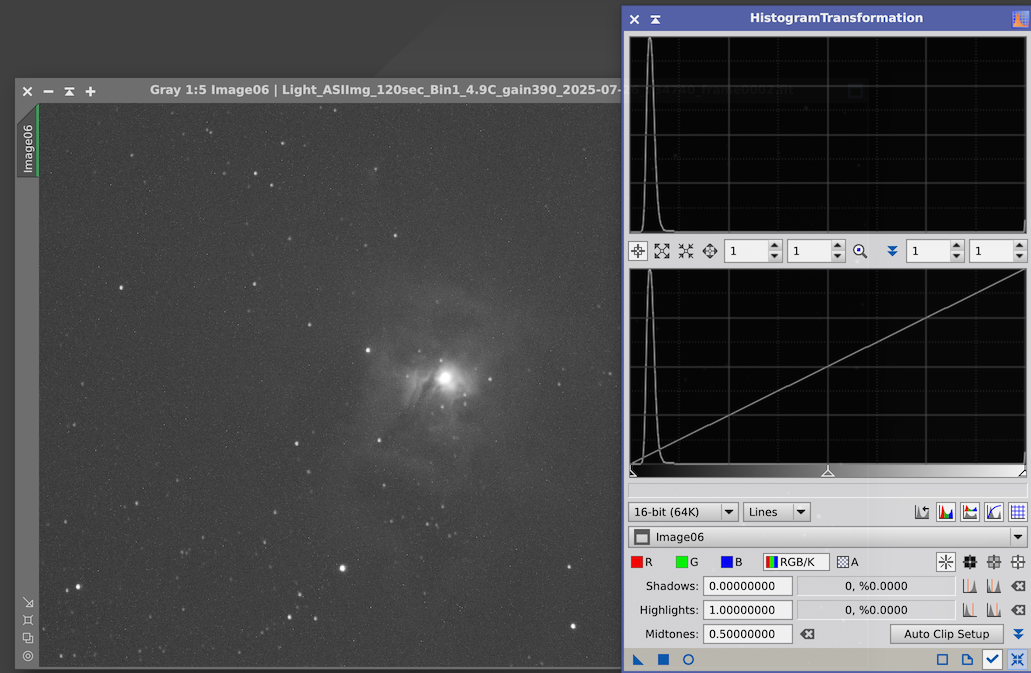Toggle the Track View checkmark button
This screenshot has height=673, width=1031.
pyautogui.click(x=992, y=660)
